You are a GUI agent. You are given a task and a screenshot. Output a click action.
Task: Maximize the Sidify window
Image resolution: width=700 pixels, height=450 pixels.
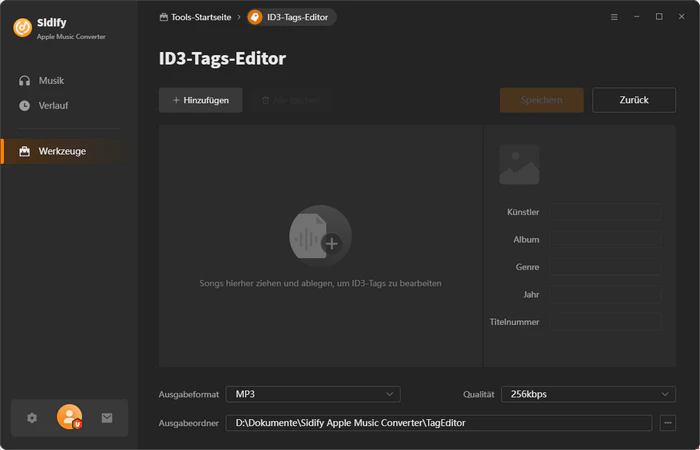pos(659,17)
